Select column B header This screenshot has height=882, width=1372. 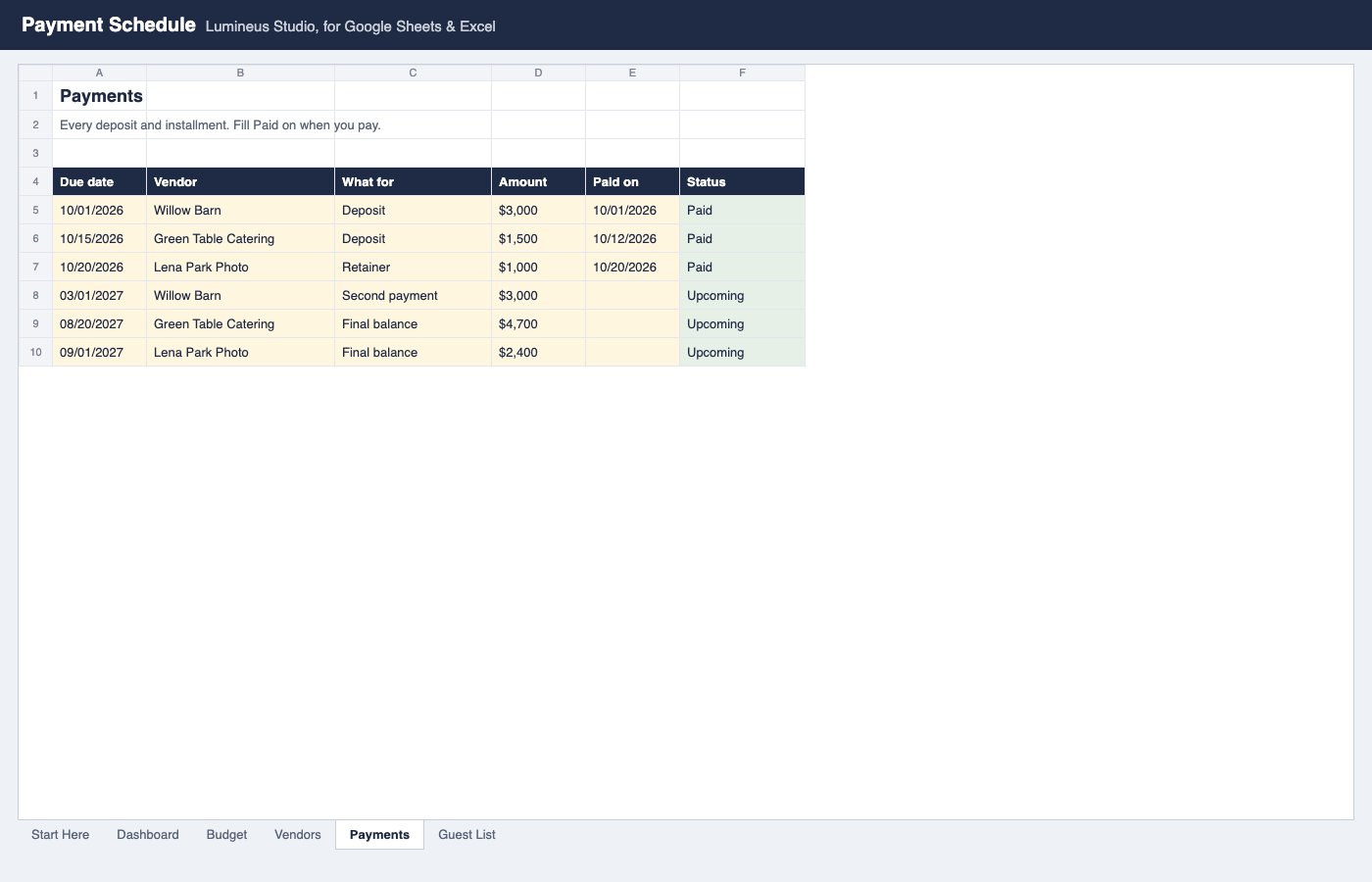click(240, 73)
